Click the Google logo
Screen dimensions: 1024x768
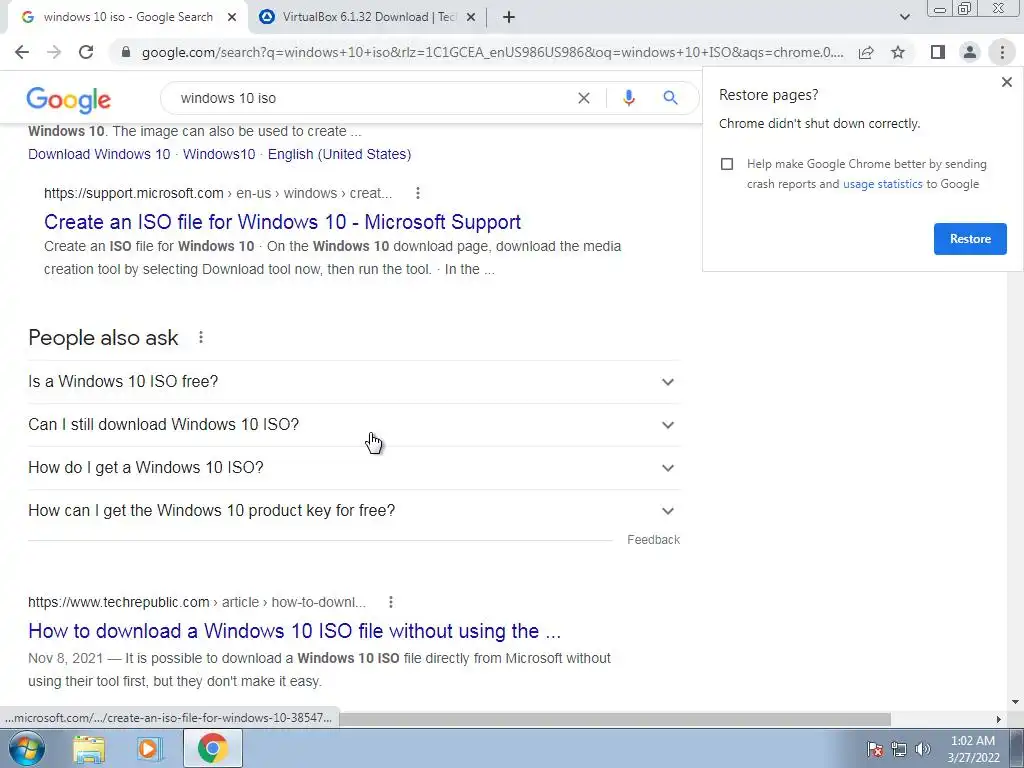point(69,100)
